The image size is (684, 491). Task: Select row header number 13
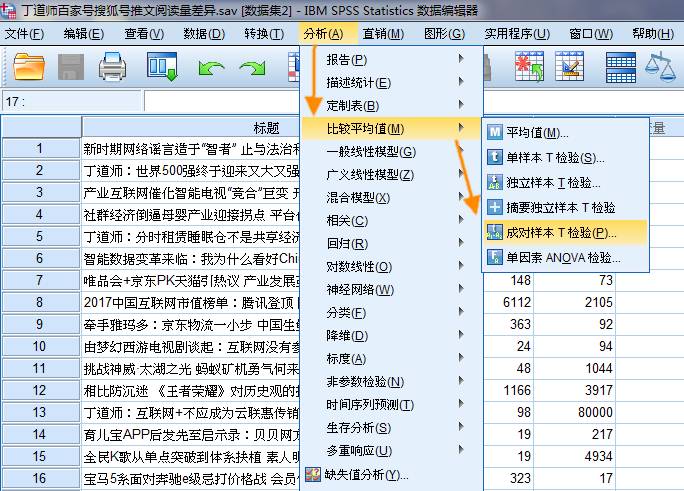pyautogui.click(x=41, y=412)
